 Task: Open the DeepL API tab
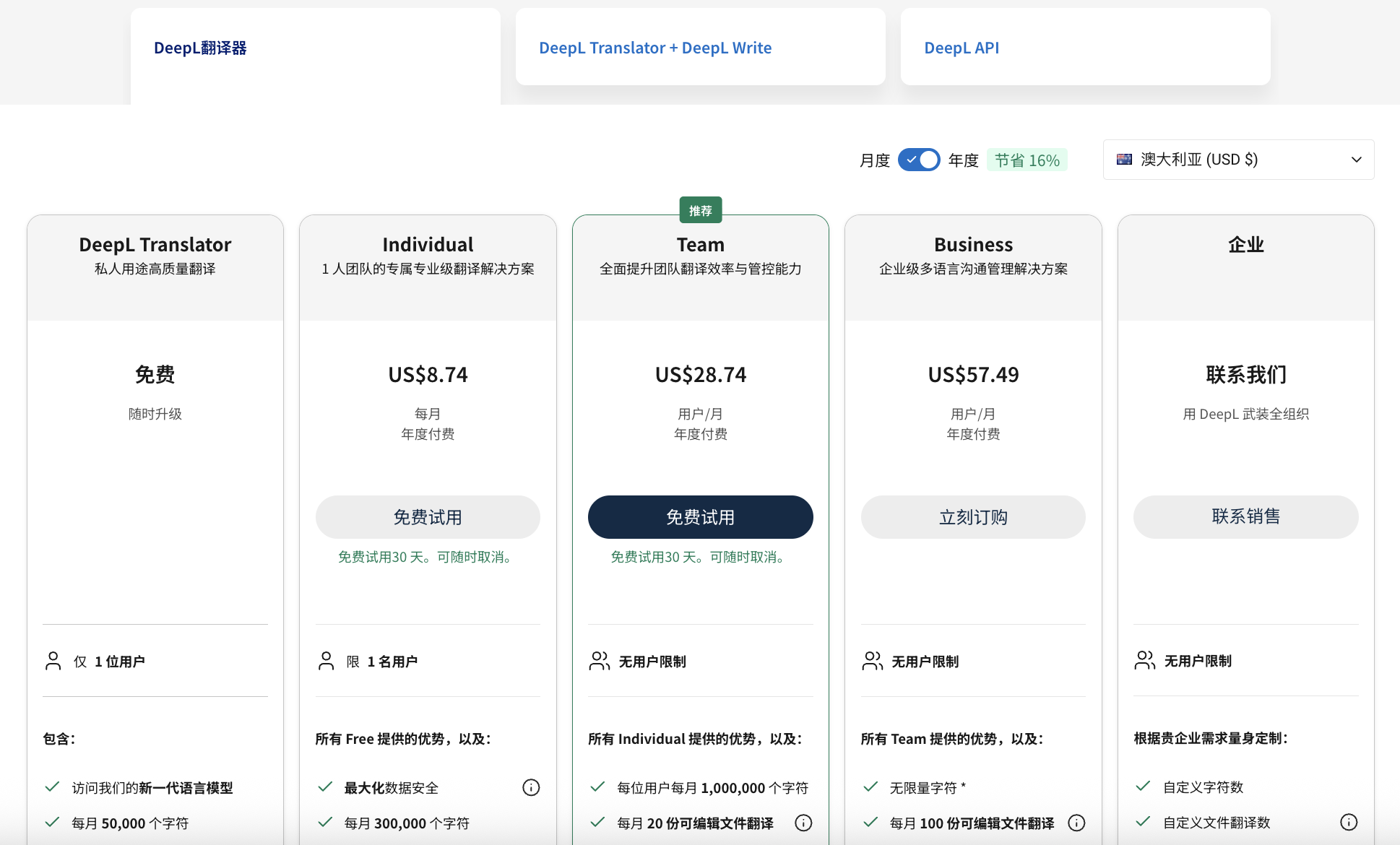coord(1085,48)
